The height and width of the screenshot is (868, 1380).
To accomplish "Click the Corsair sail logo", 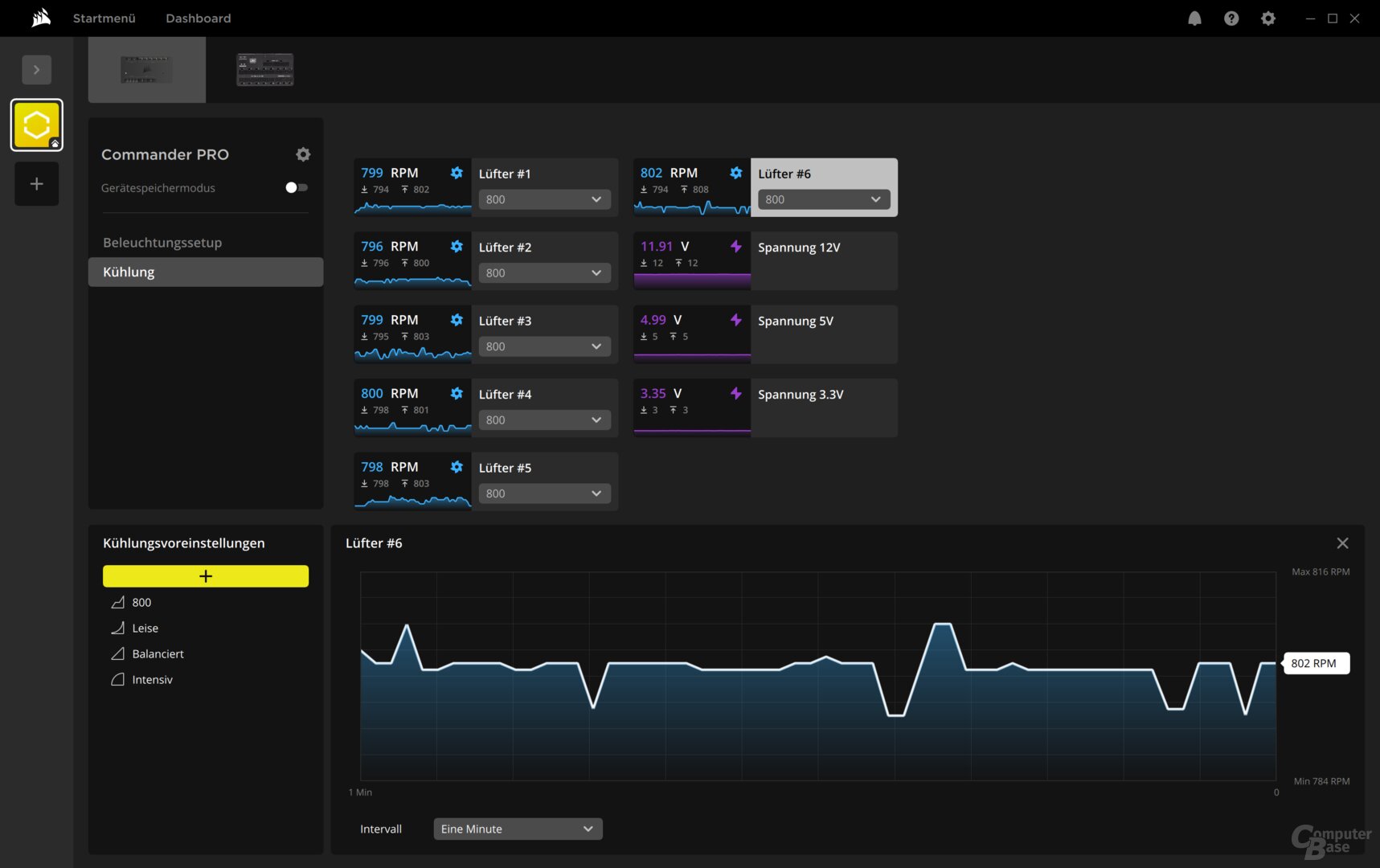I will [41, 18].
